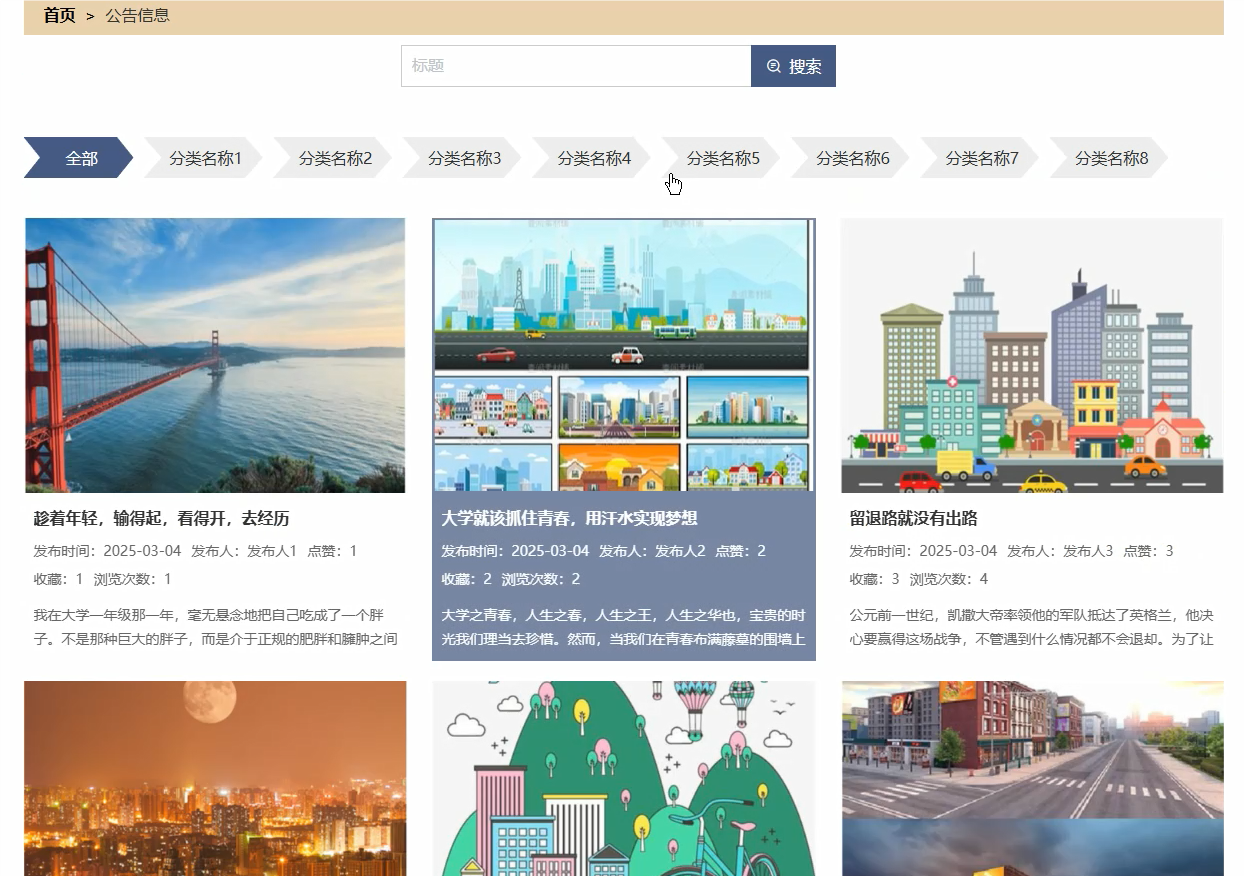
Task: Select the 分类名称3 category tab
Action: click(x=463, y=158)
